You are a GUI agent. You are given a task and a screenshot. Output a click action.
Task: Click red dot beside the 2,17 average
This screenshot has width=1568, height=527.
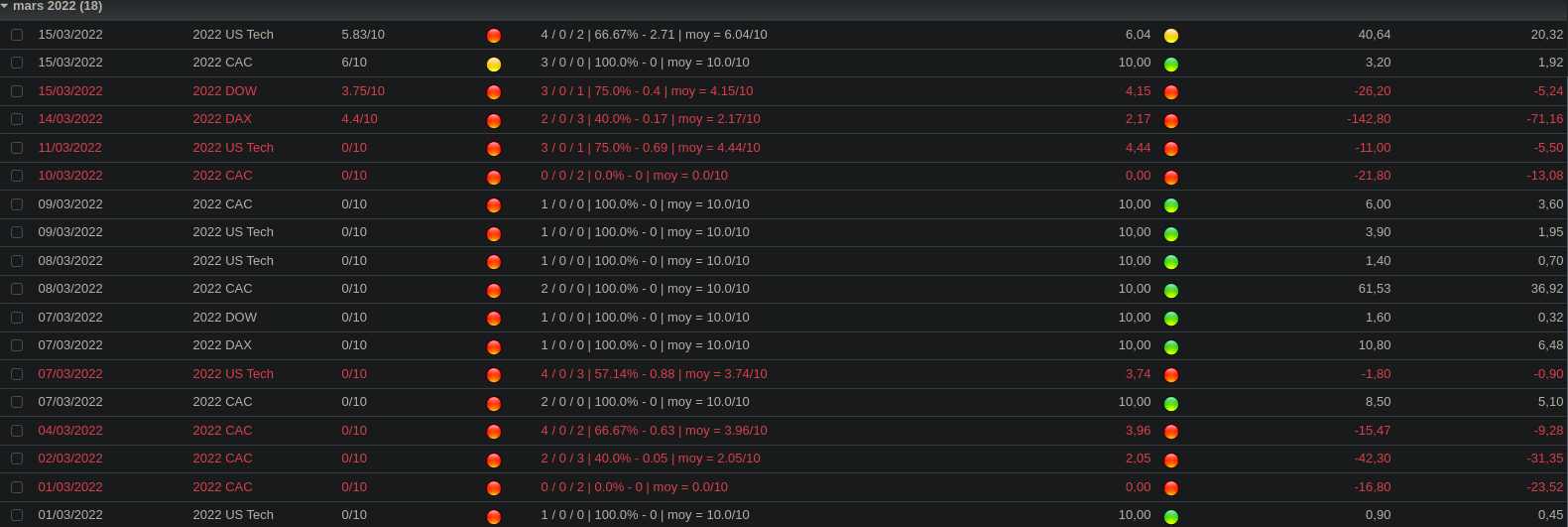(x=1171, y=121)
